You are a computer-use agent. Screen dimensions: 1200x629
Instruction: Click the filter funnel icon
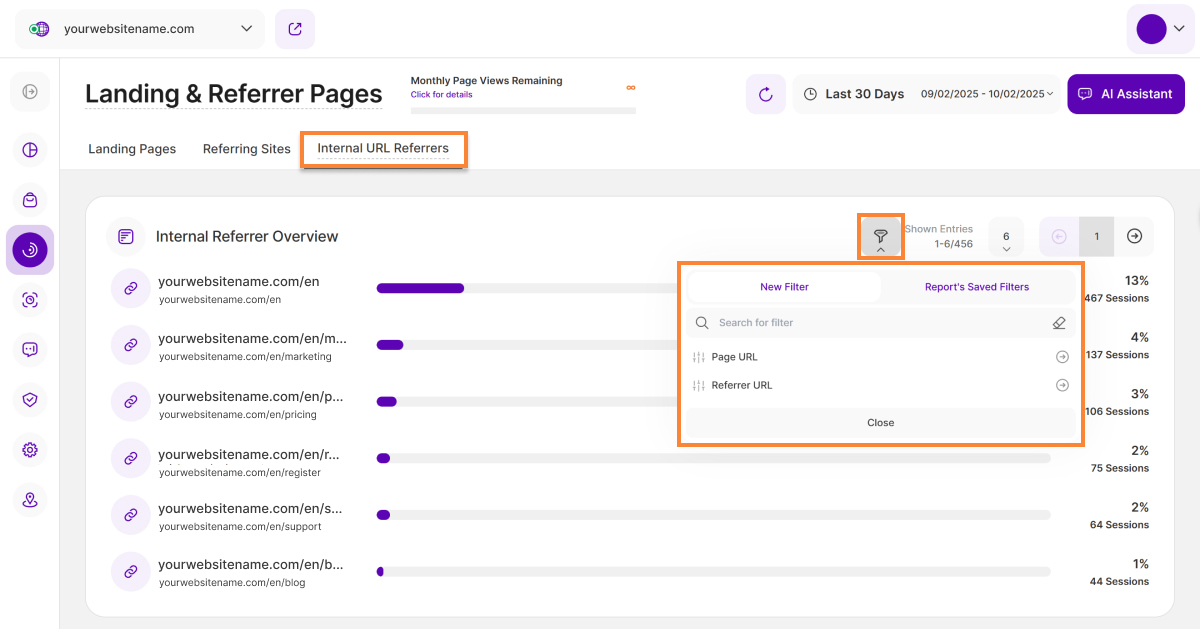click(880, 236)
